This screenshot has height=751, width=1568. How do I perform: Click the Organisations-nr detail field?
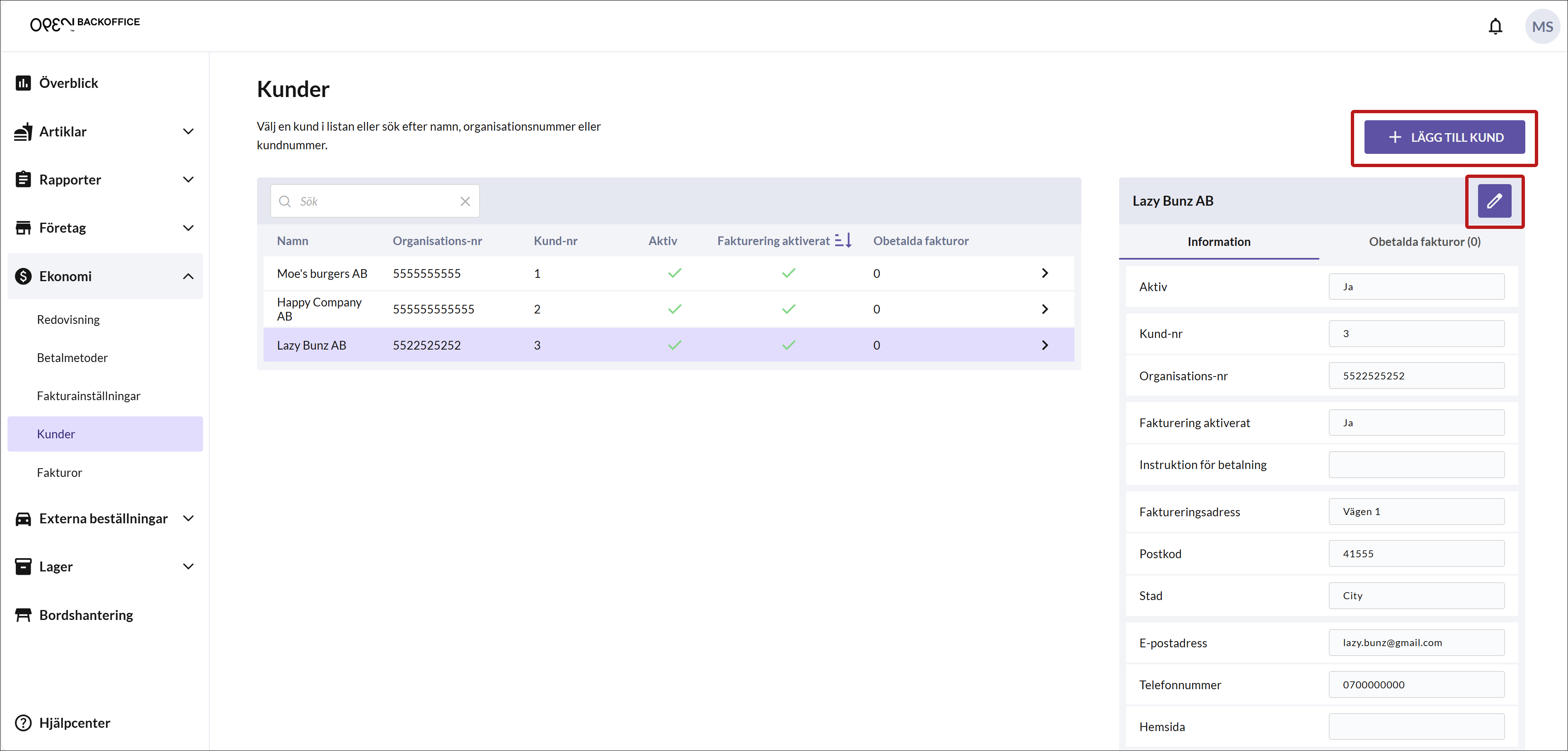(x=1416, y=376)
